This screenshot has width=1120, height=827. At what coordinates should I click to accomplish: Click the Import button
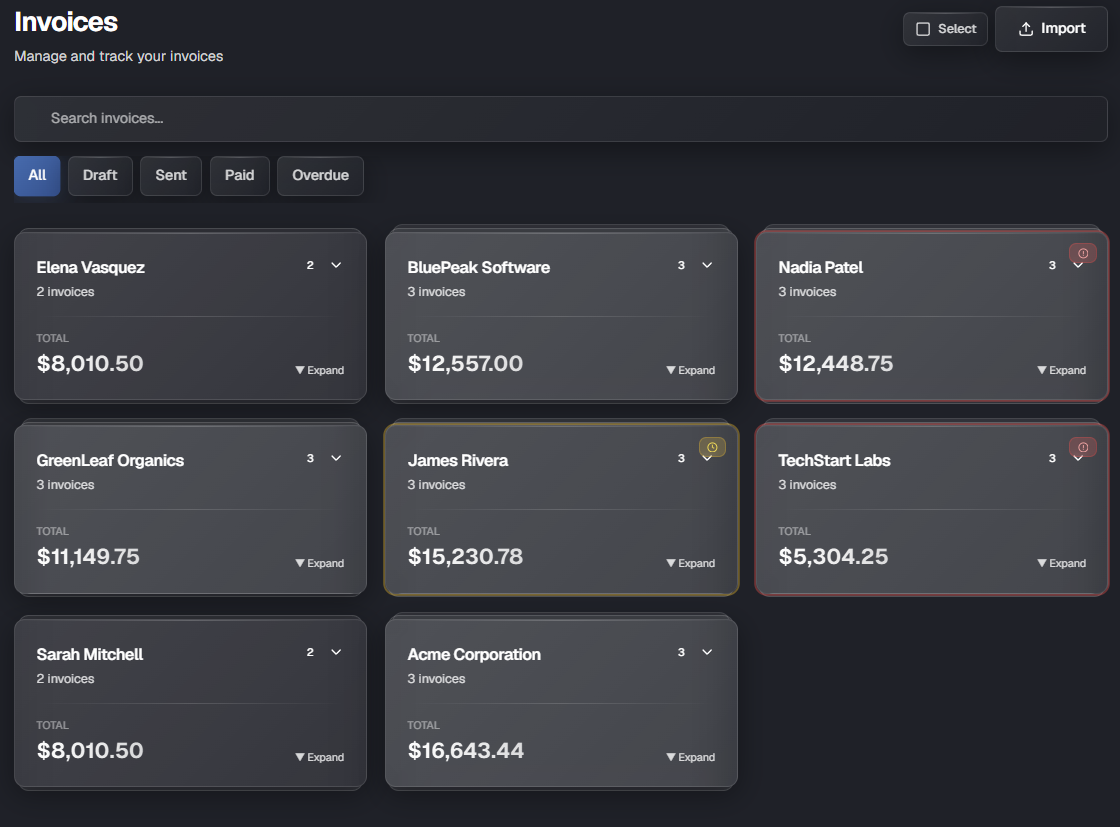click(x=1051, y=28)
